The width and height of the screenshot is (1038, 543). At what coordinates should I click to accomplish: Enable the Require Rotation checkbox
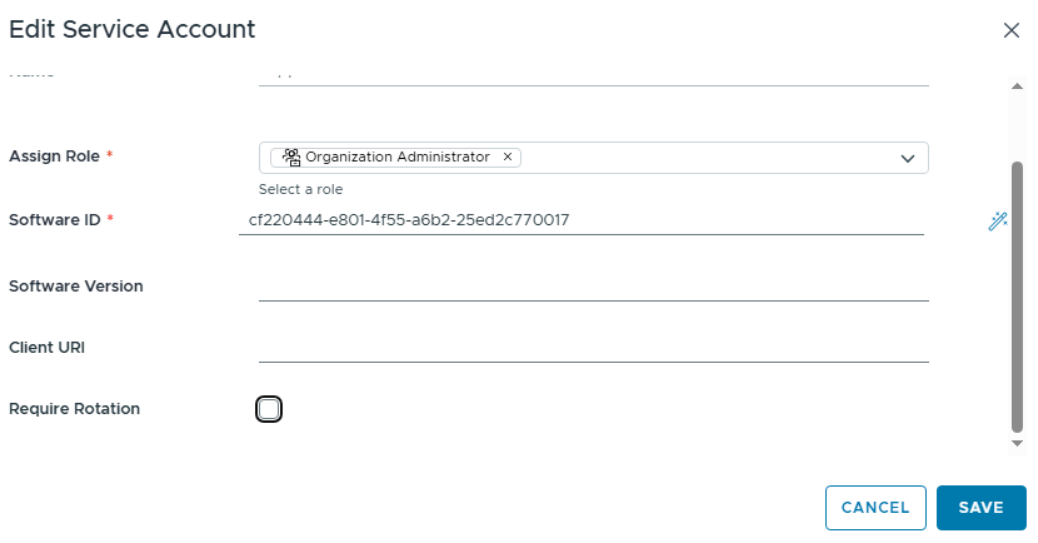[x=269, y=409]
